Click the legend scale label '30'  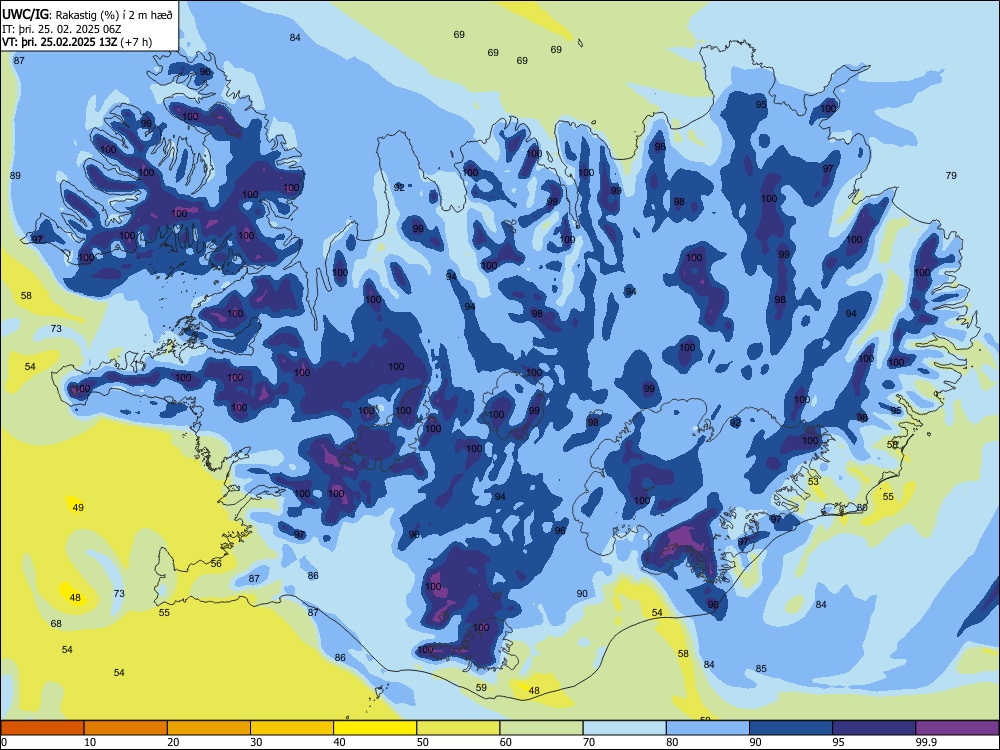tap(256, 742)
